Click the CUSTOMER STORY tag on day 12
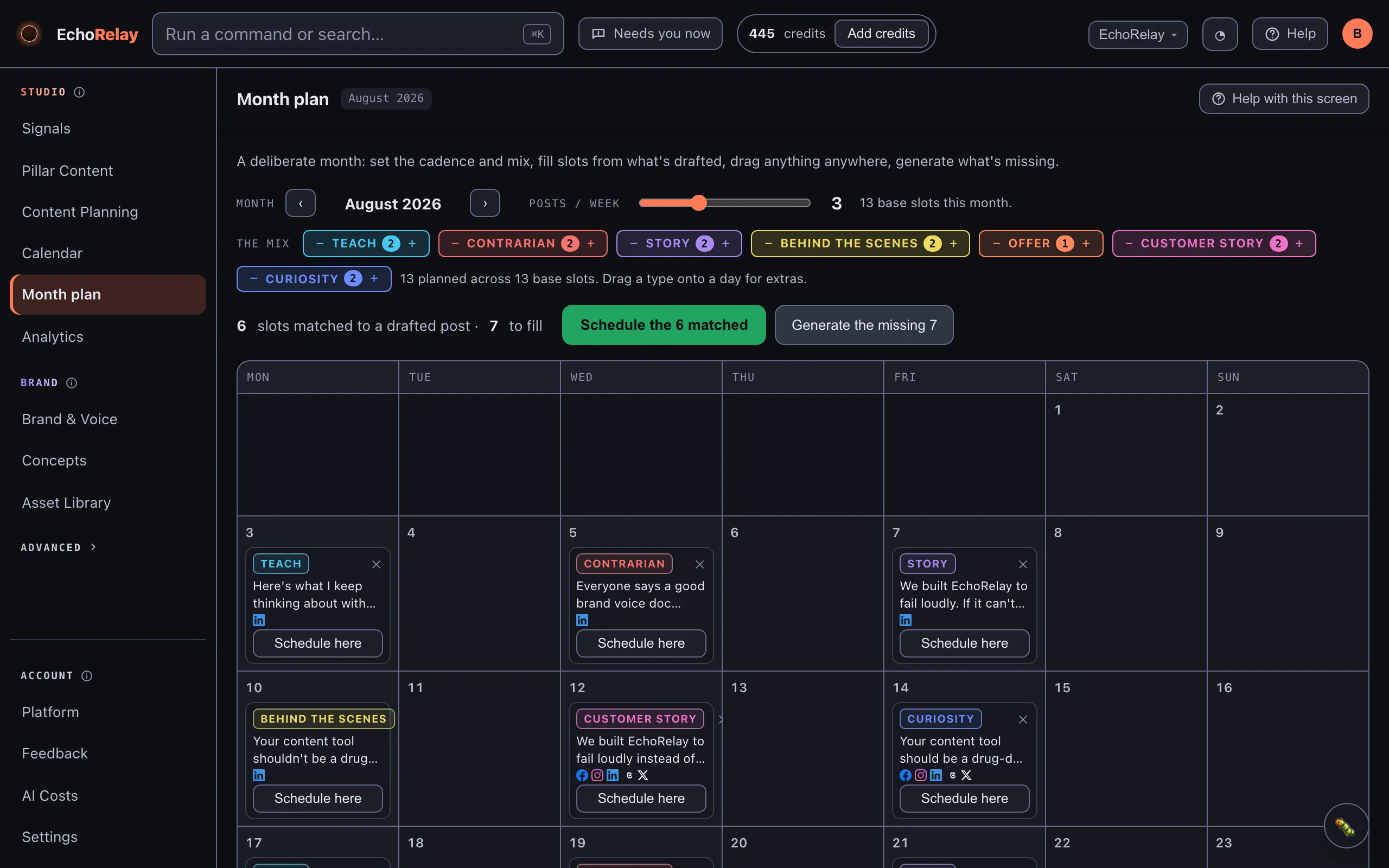Viewport: 1389px width, 868px height. click(x=640, y=719)
